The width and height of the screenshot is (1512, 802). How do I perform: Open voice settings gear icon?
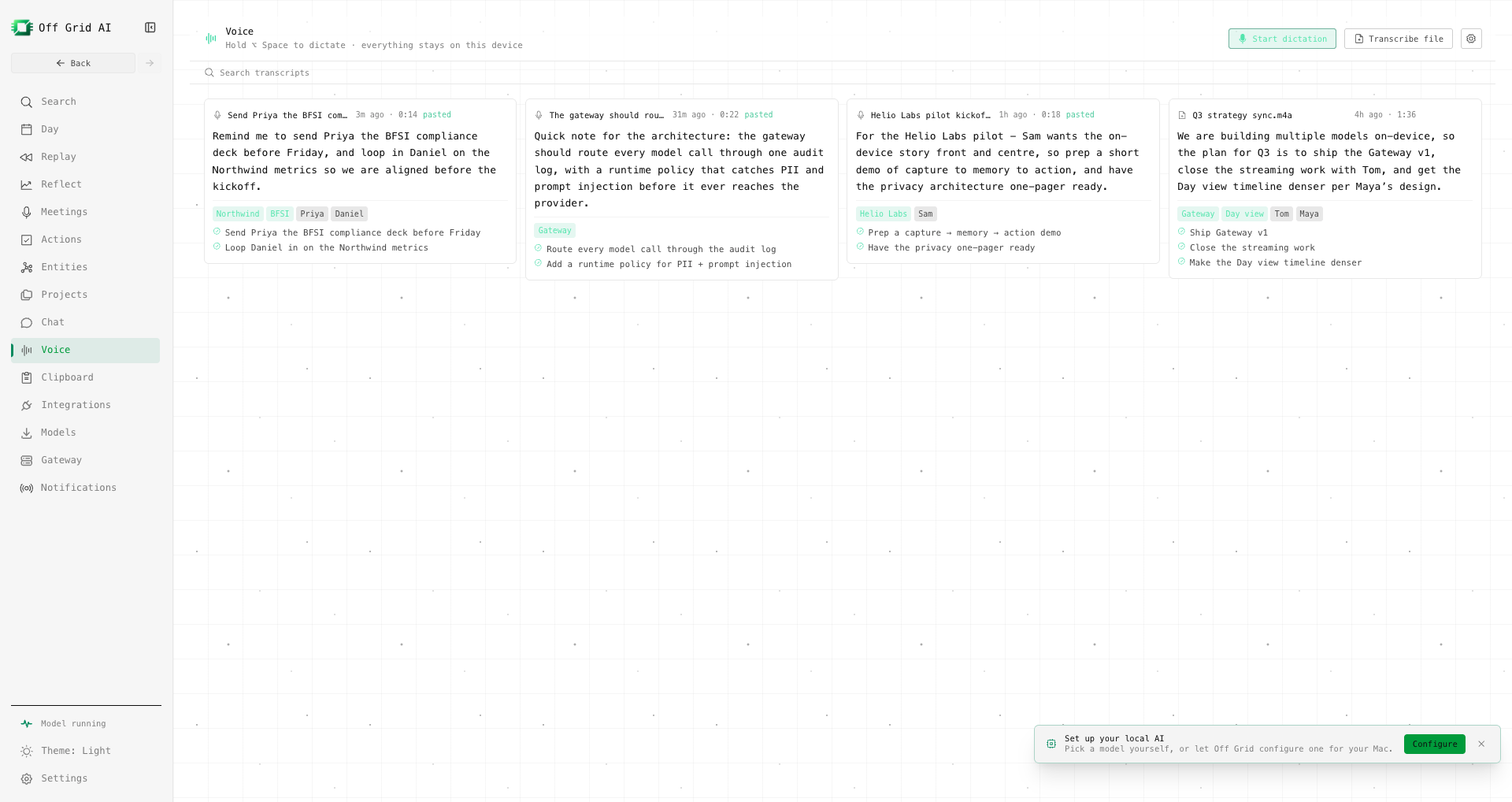1471,39
